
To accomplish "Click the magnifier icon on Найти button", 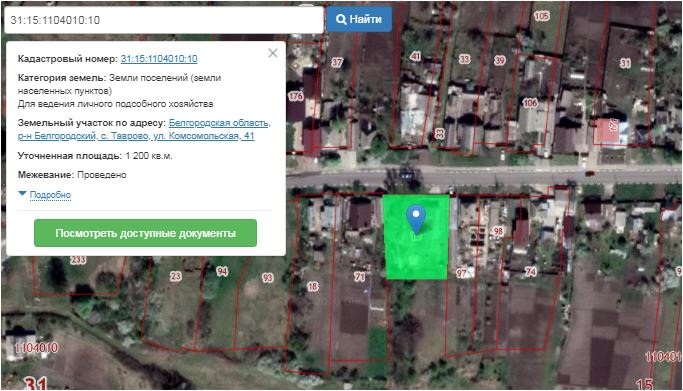I will click(x=342, y=20).
